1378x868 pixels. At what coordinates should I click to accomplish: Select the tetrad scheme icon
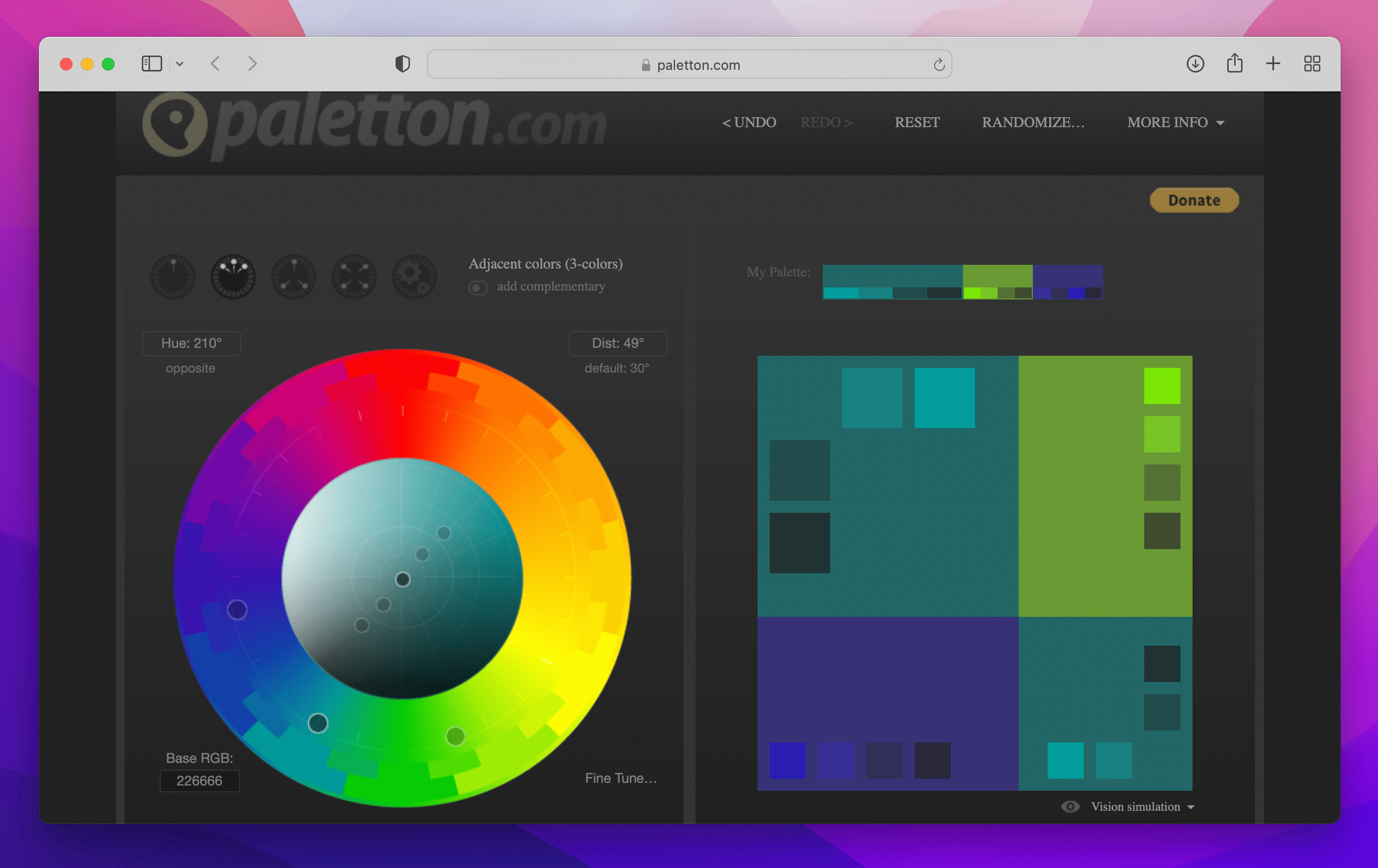pyautogui.click(x=354, y=277)
